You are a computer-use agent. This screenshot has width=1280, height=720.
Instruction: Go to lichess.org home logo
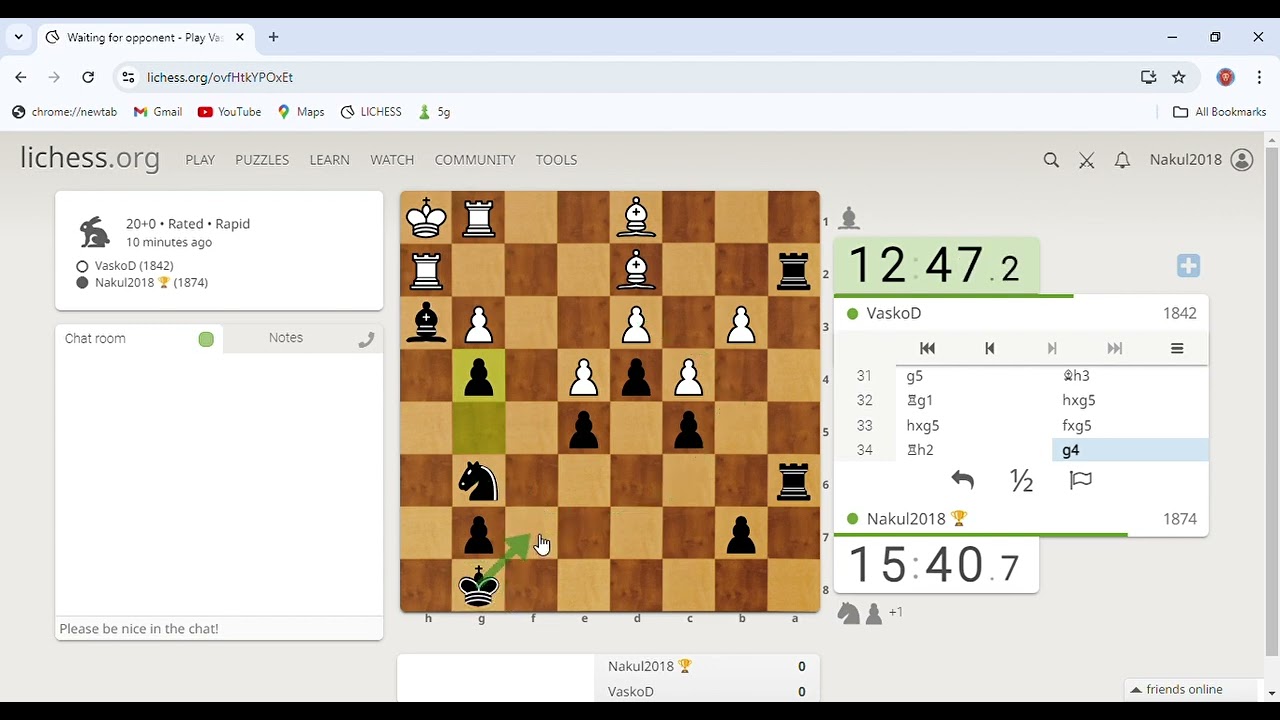90,158
